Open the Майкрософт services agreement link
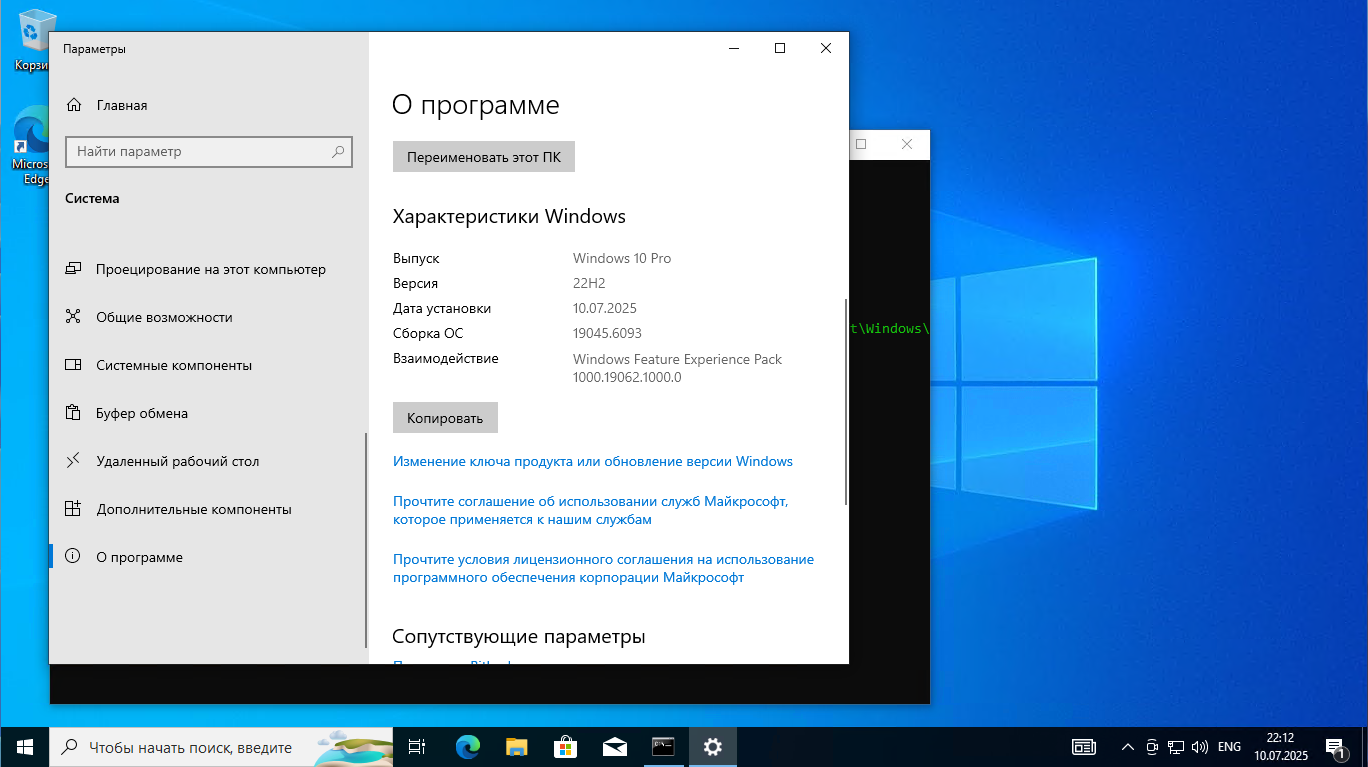The height and width of the screenshot is (767, 1368). (x=591, y=510)
